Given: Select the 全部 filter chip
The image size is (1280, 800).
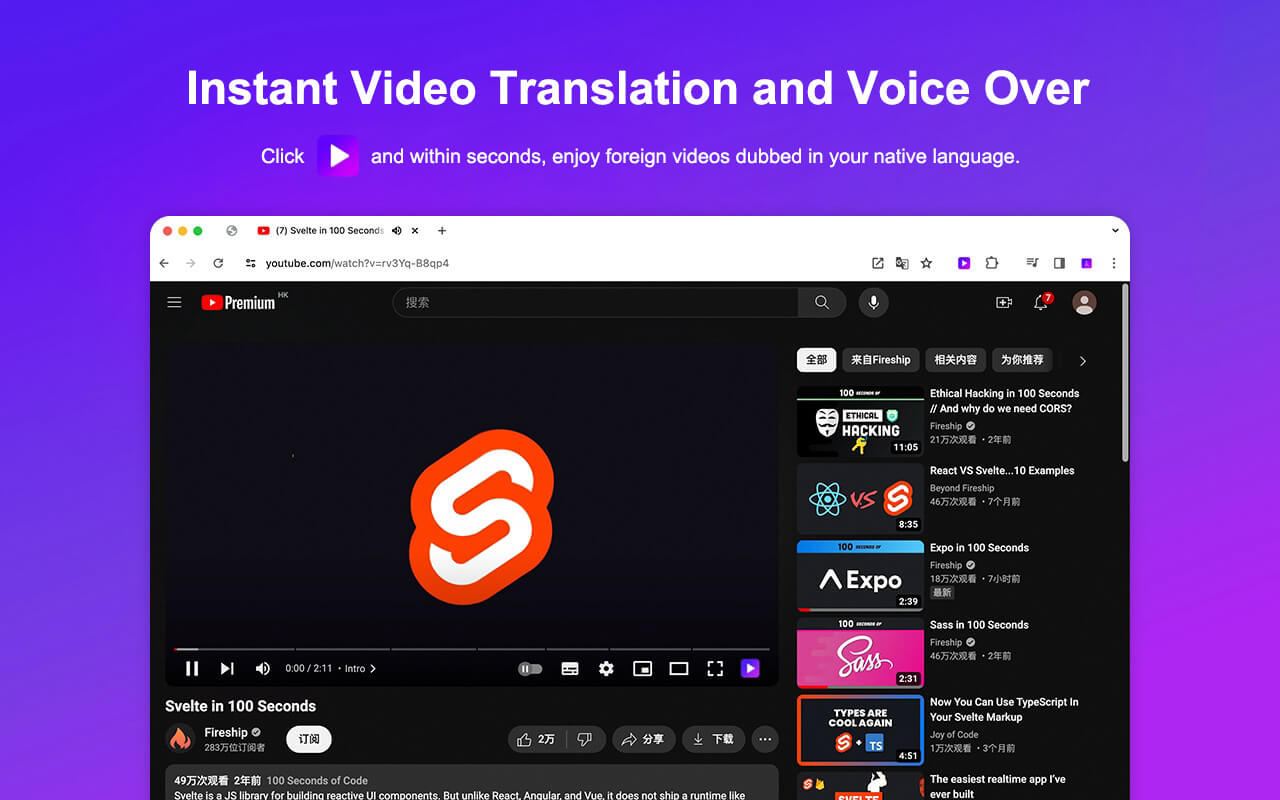Looking at the screenshot, I should [x=816, y=360].
